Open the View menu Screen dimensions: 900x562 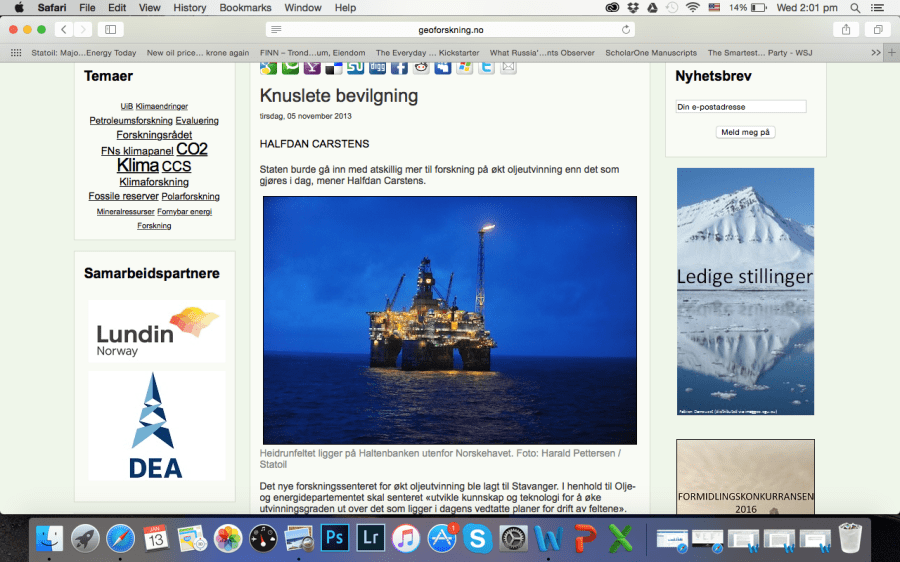[149, 8]
